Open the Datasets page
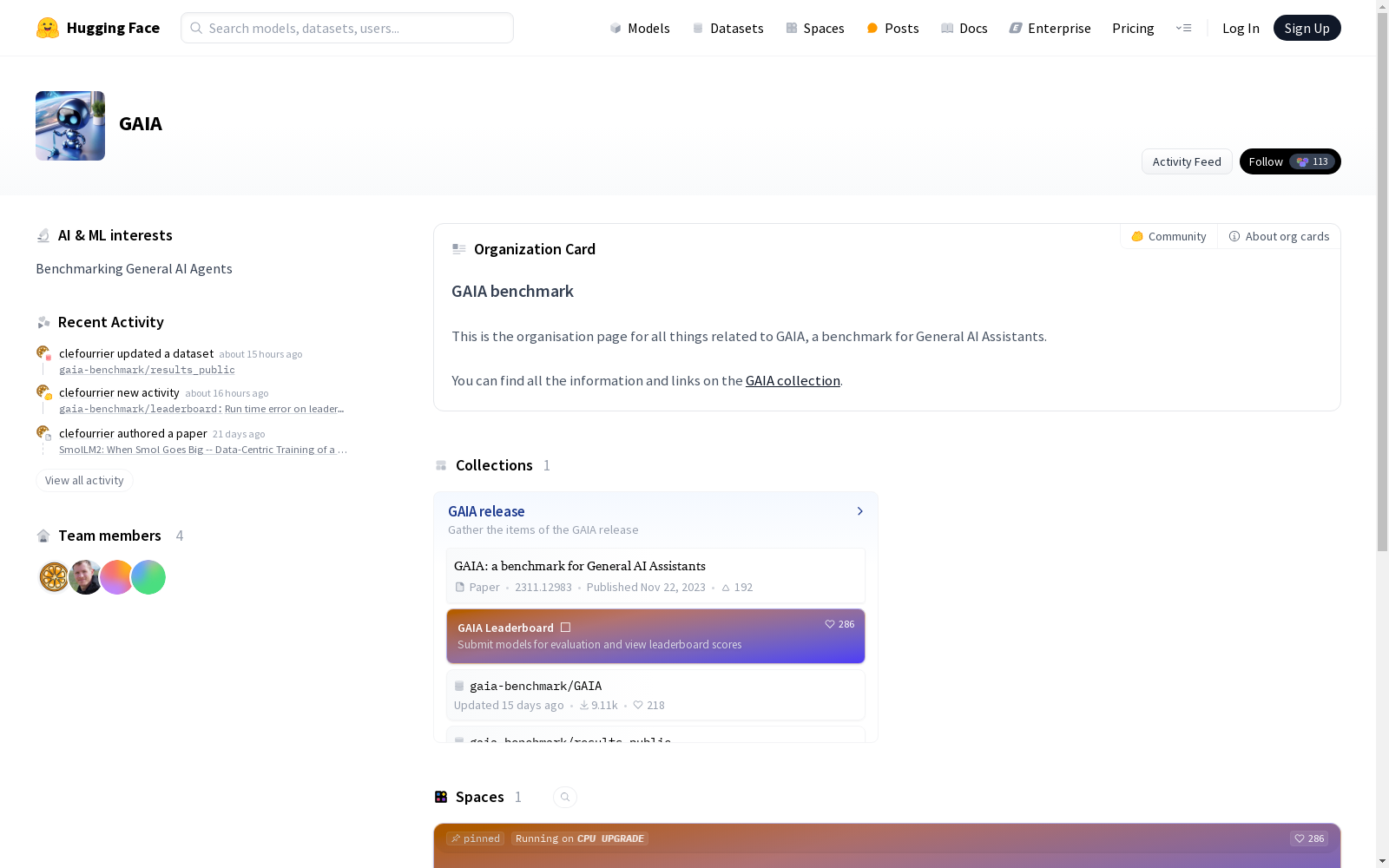The height and width of the screenshot is (868, 1389). (x=727, y=28)
